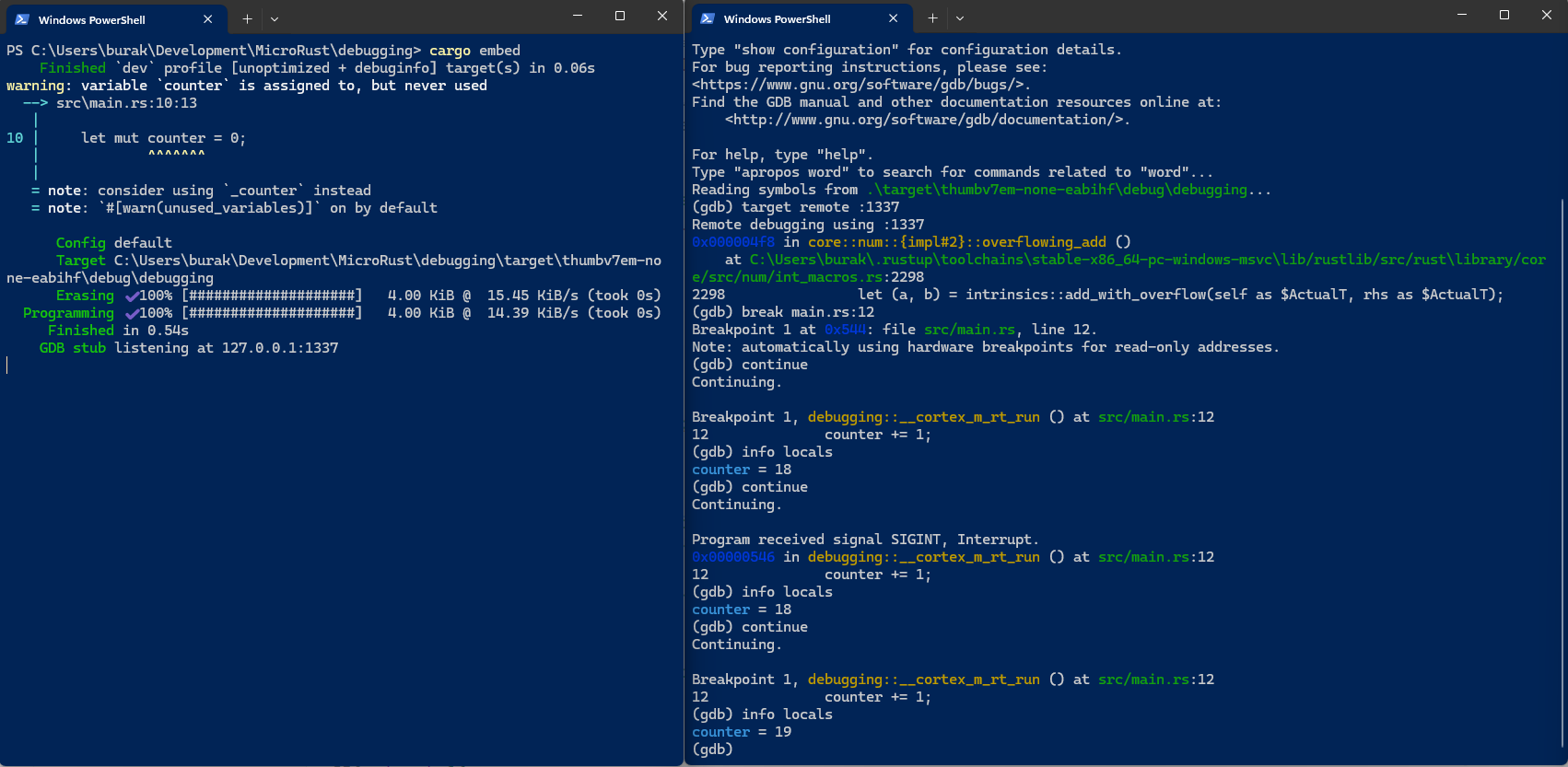Click 'overflowing_add' function name
1568x767 pixels.
[1044, 242]
